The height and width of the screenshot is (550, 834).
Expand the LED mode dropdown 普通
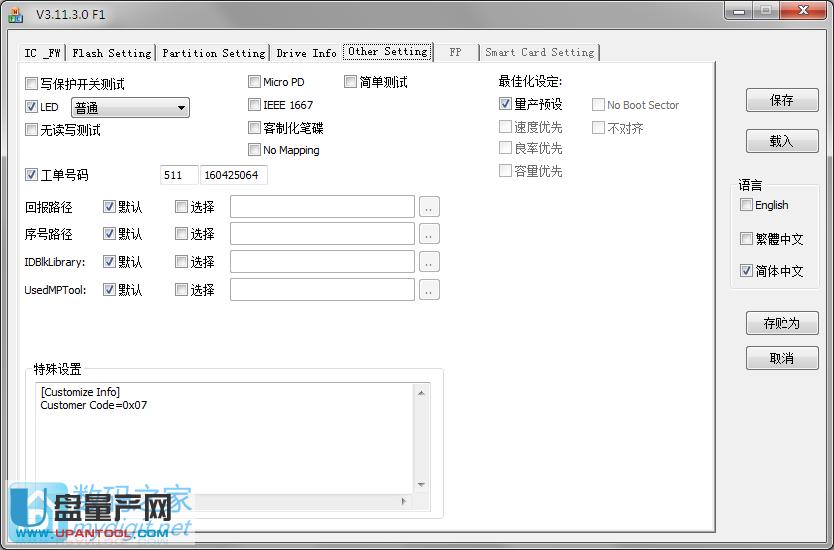click(x=130, y=108)
